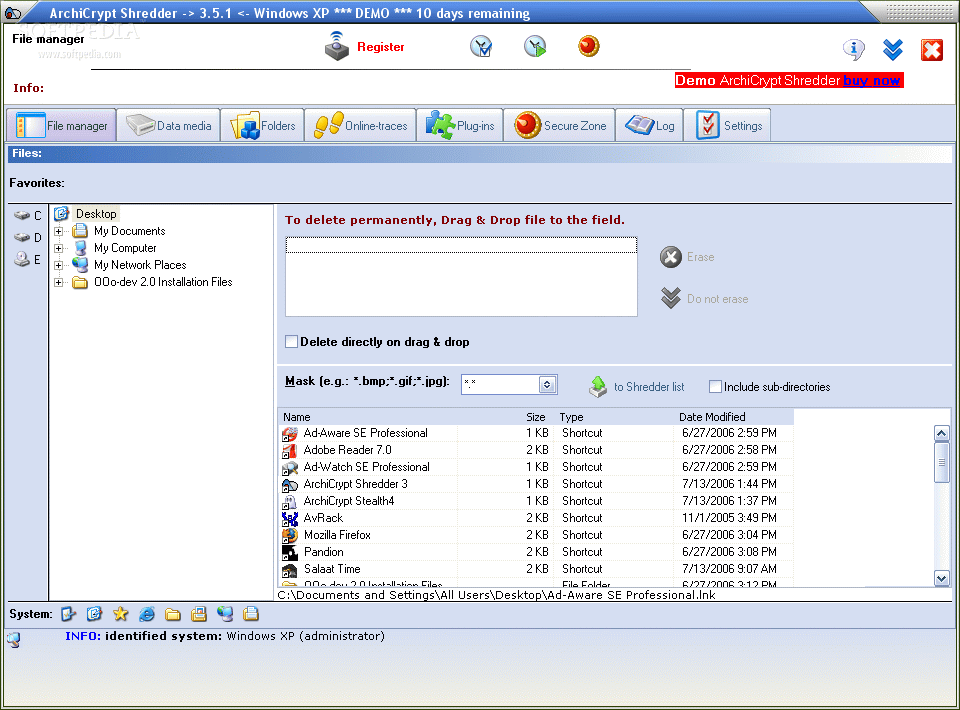Screen dimensions: 960x710
Task: Click the System printer-like folder icon
Action: tap(199, 614)
